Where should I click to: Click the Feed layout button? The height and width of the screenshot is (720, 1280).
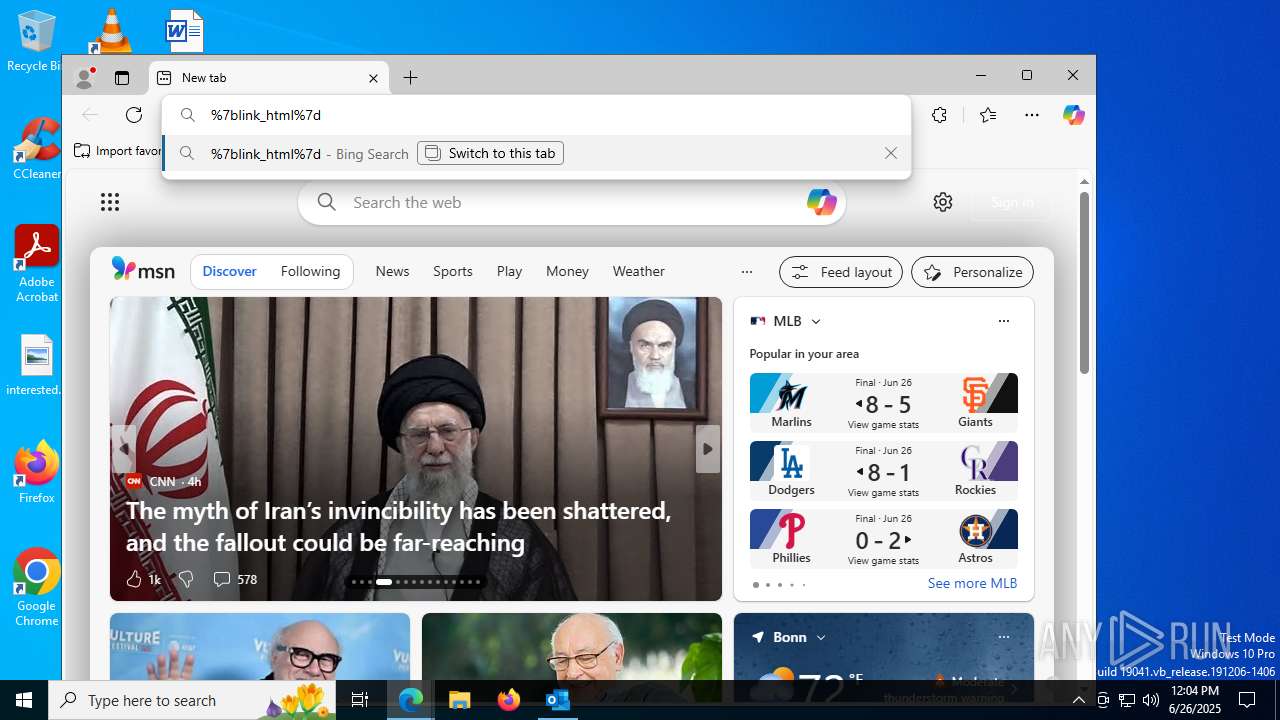coord(841,272)
